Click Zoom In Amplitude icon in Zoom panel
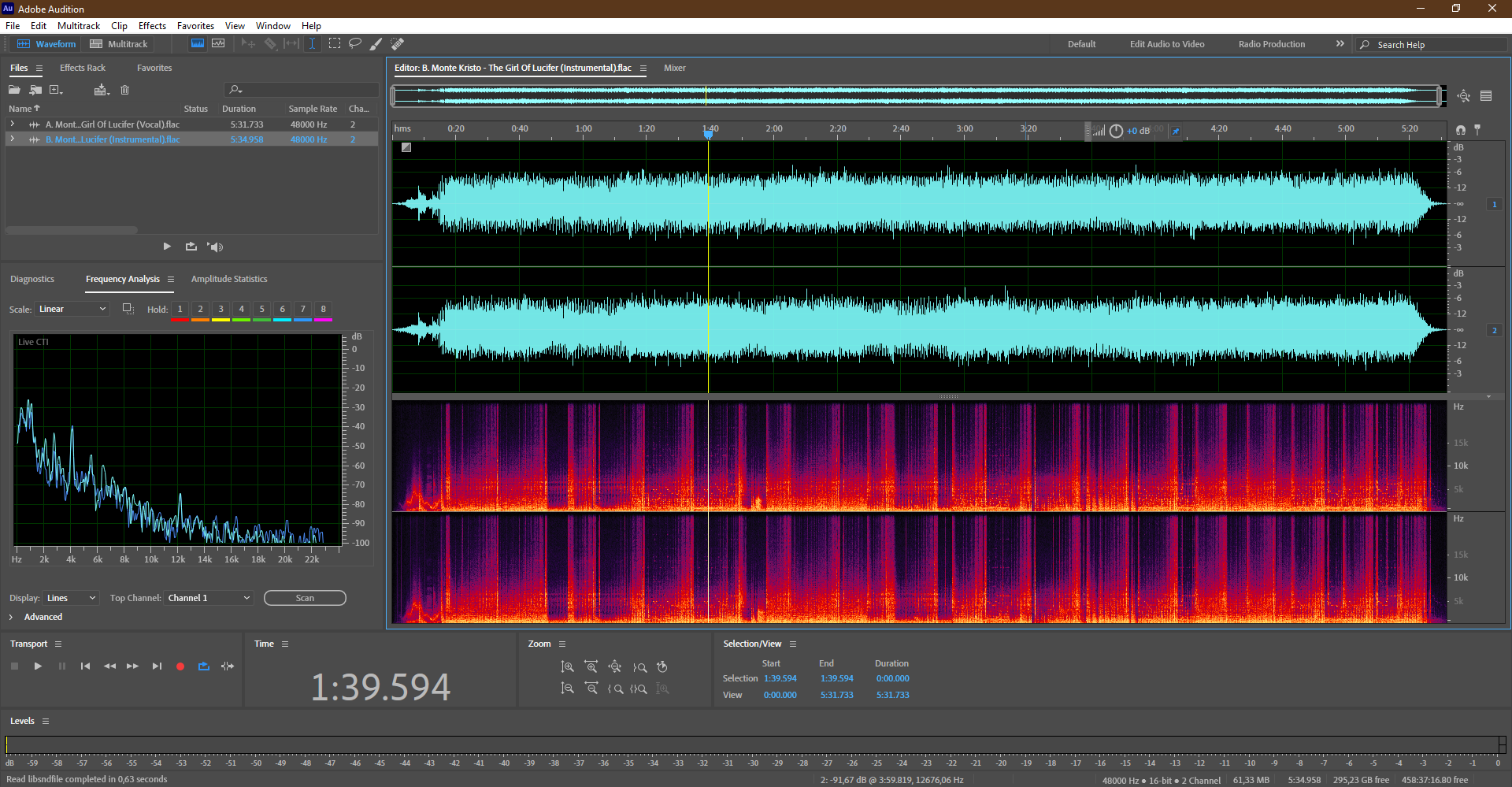Viewport: 1512px width, 787px height. tap(567, 667)
